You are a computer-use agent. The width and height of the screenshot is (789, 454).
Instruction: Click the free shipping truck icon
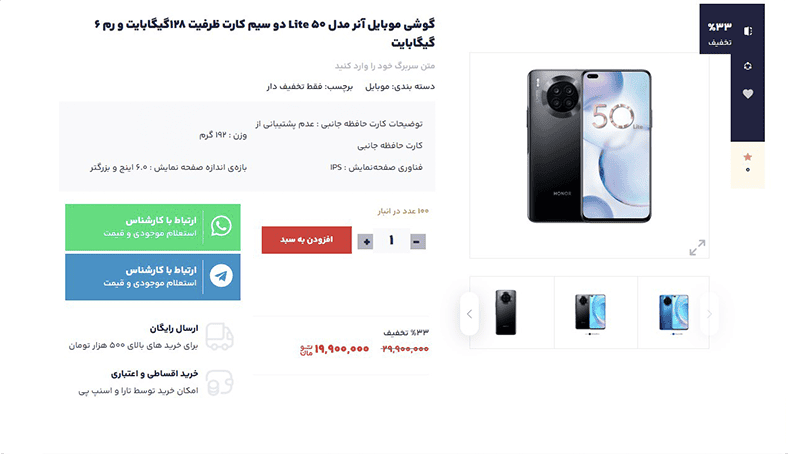point(220,336)
